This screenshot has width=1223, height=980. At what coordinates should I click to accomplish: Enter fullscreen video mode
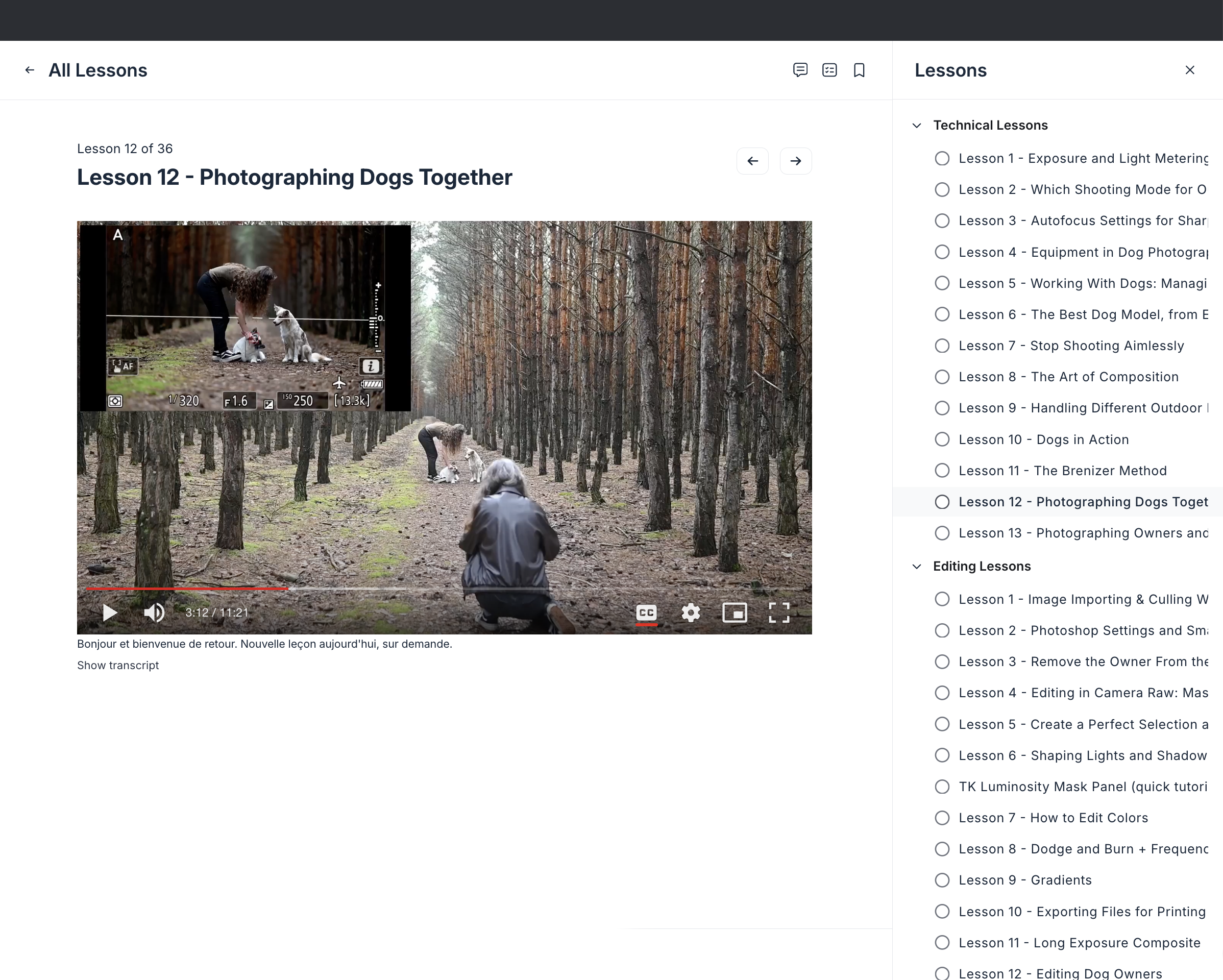point(779,612)
